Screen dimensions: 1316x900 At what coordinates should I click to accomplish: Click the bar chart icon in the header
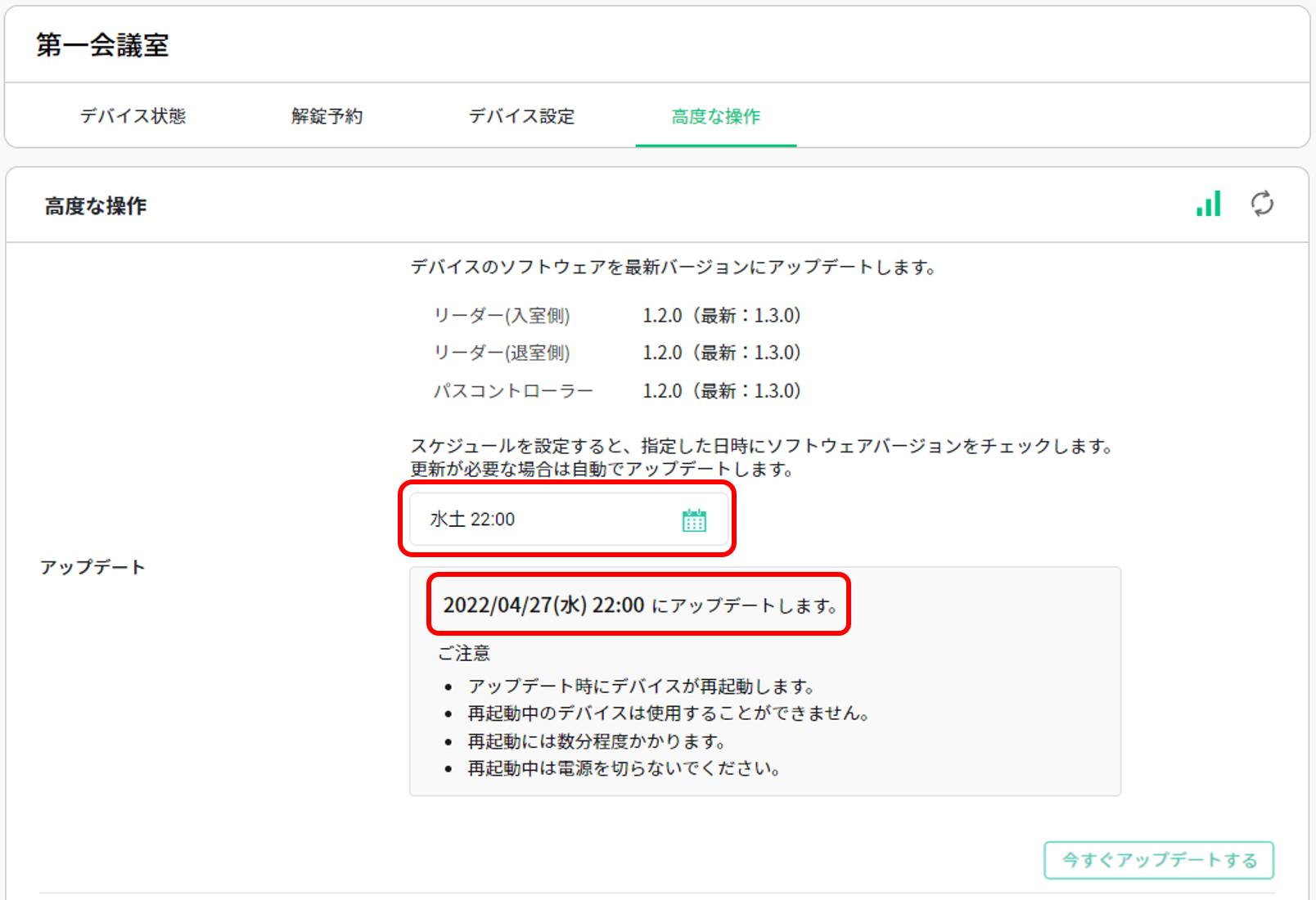pyautogui.click(x=1208, y=205)
